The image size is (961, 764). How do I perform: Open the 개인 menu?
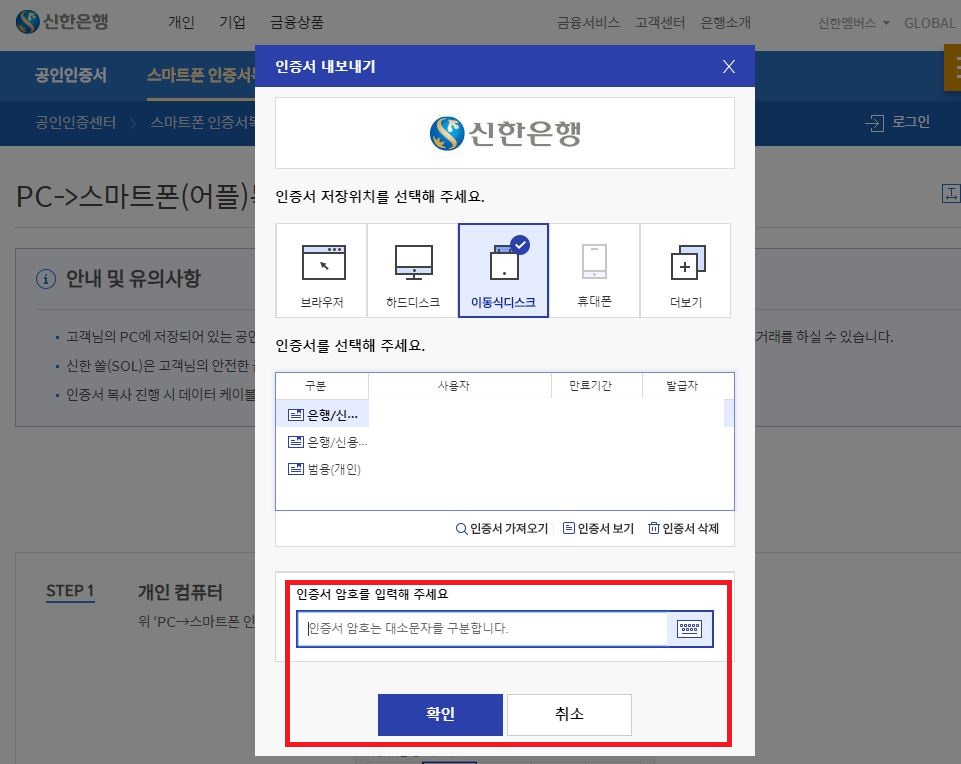[181, 23]
